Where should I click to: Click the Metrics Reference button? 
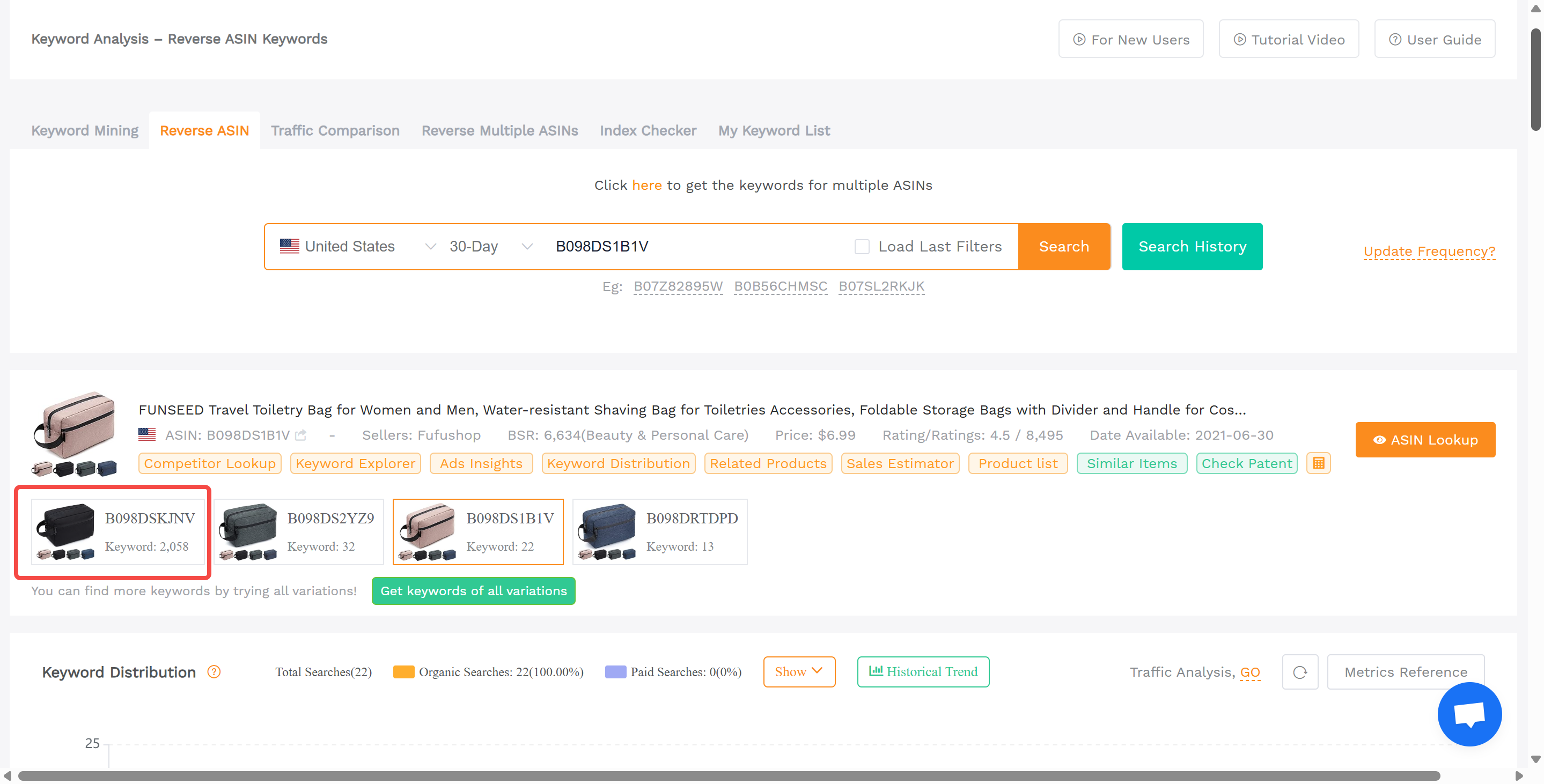(1405, 671)
